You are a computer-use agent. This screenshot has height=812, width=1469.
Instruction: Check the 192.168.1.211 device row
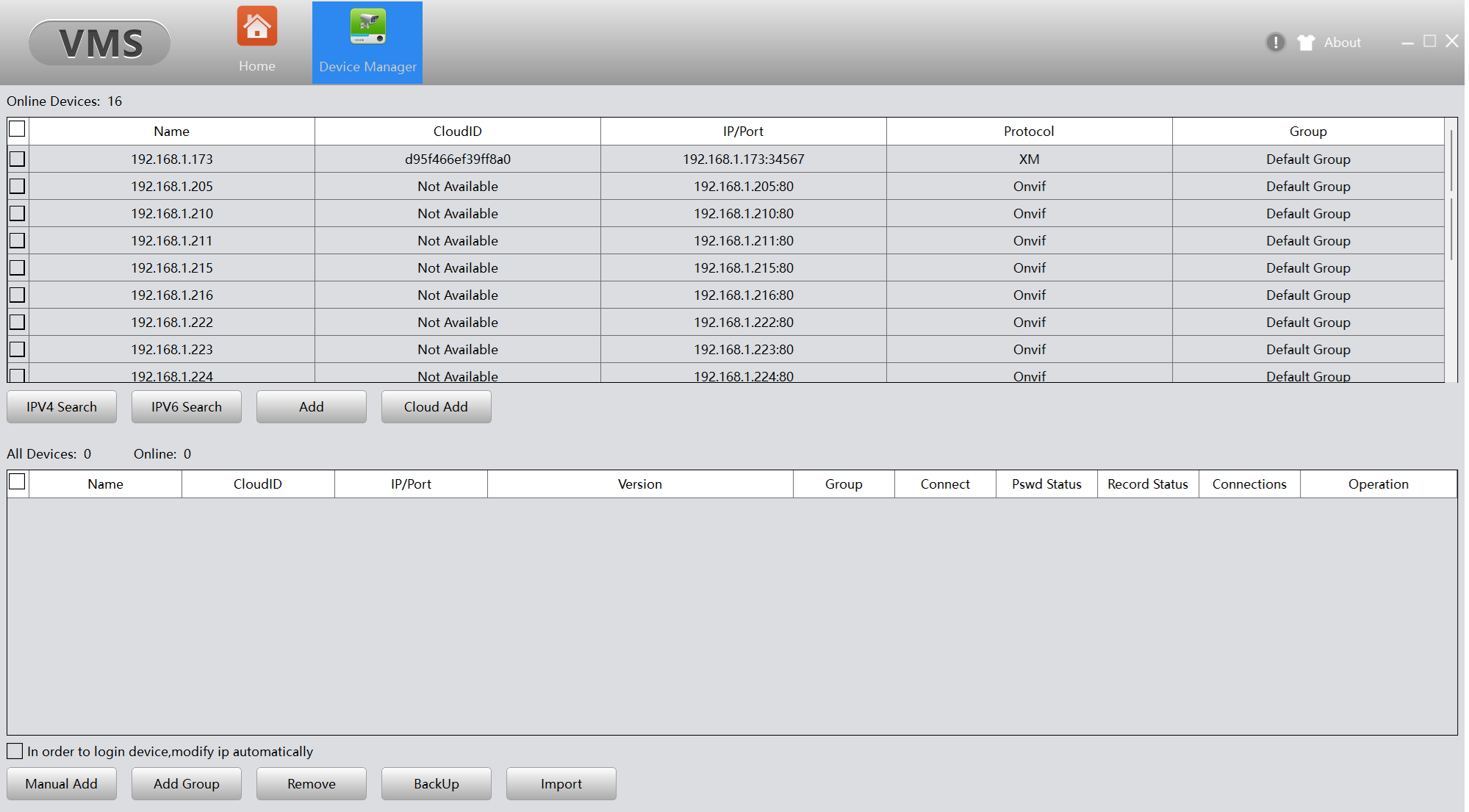pos(17,240)
